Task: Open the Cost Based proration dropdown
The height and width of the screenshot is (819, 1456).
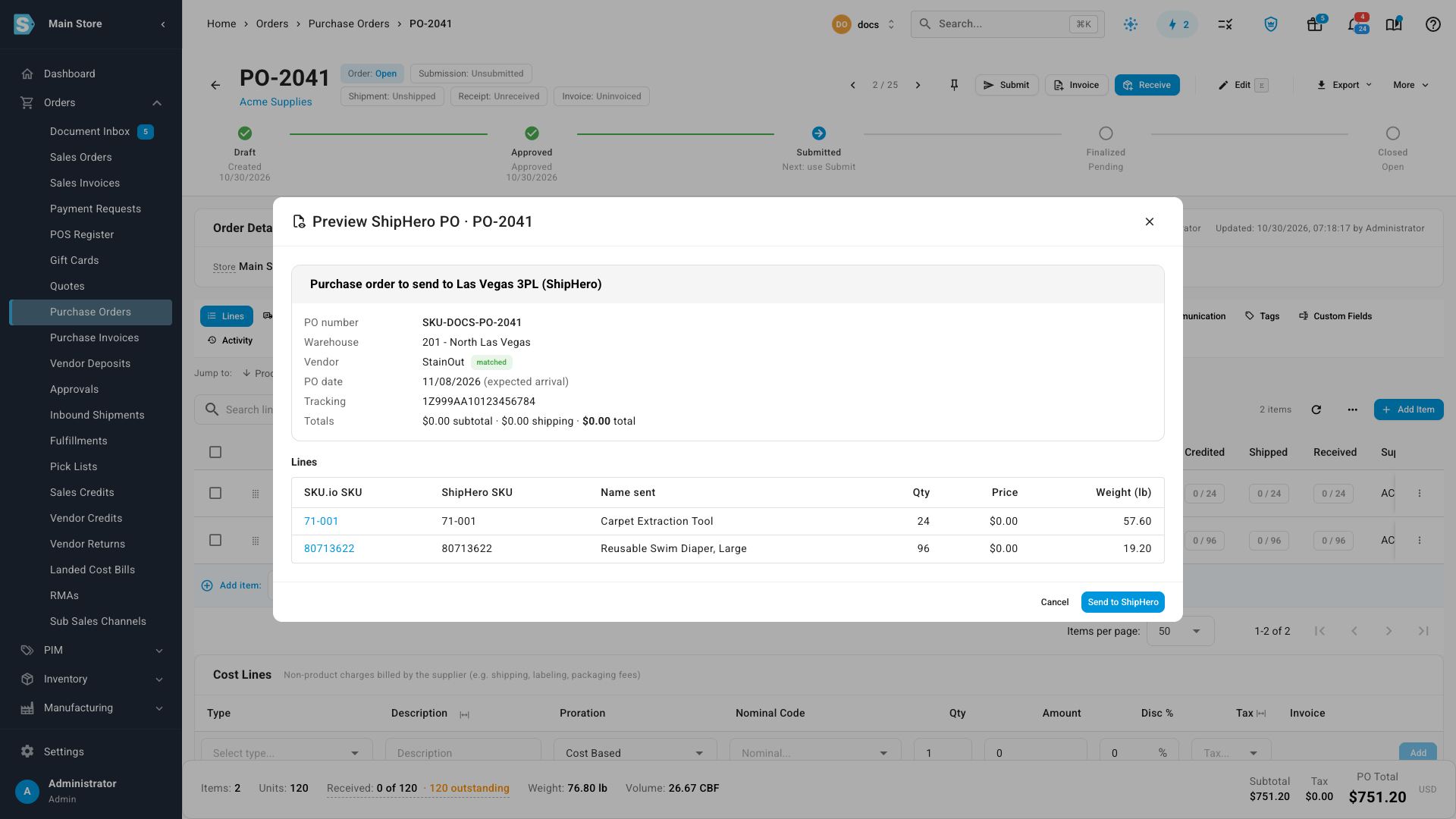Action: (x=635, y=752)
